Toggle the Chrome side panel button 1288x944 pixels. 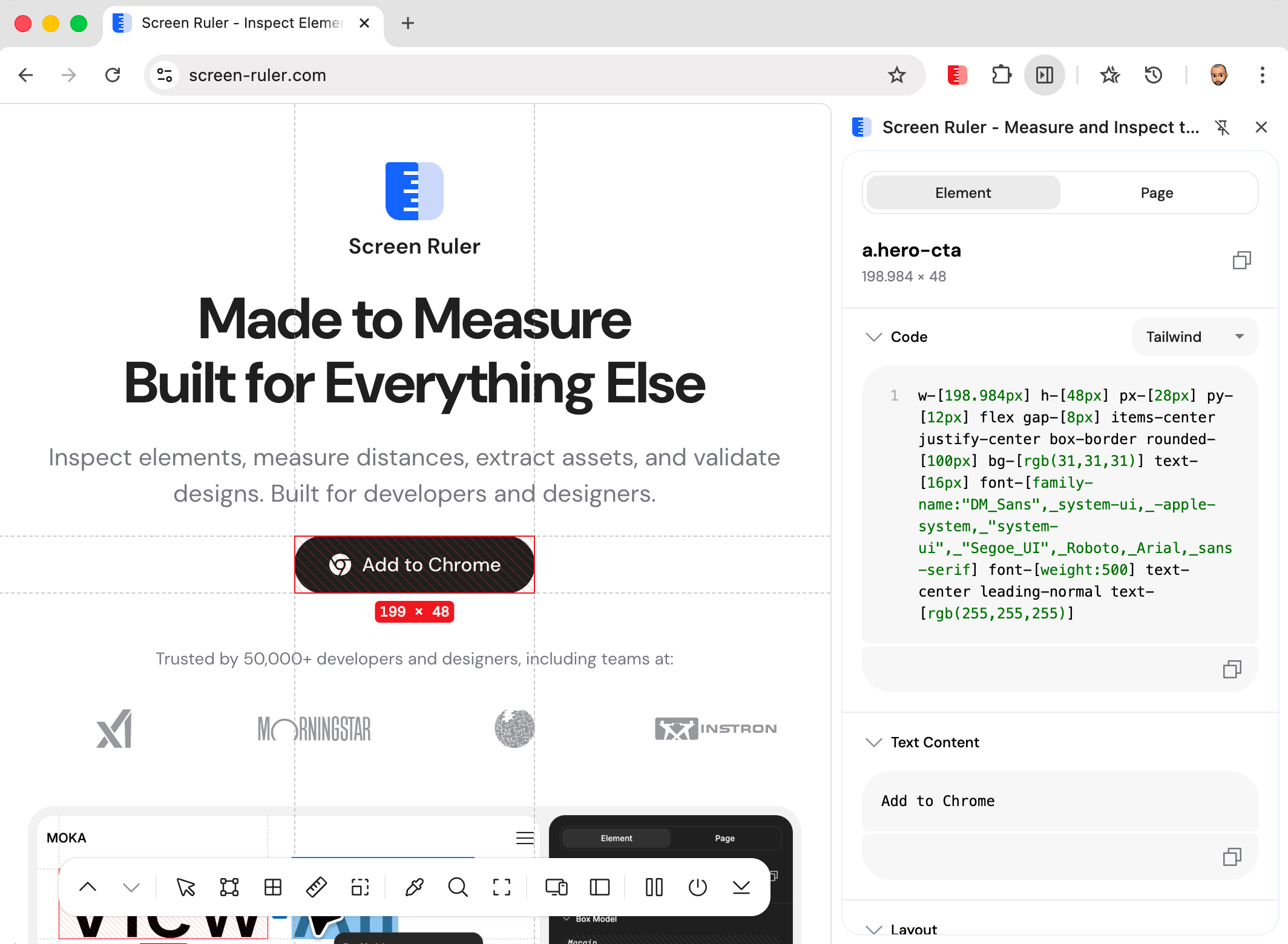tap(1045, 75)
